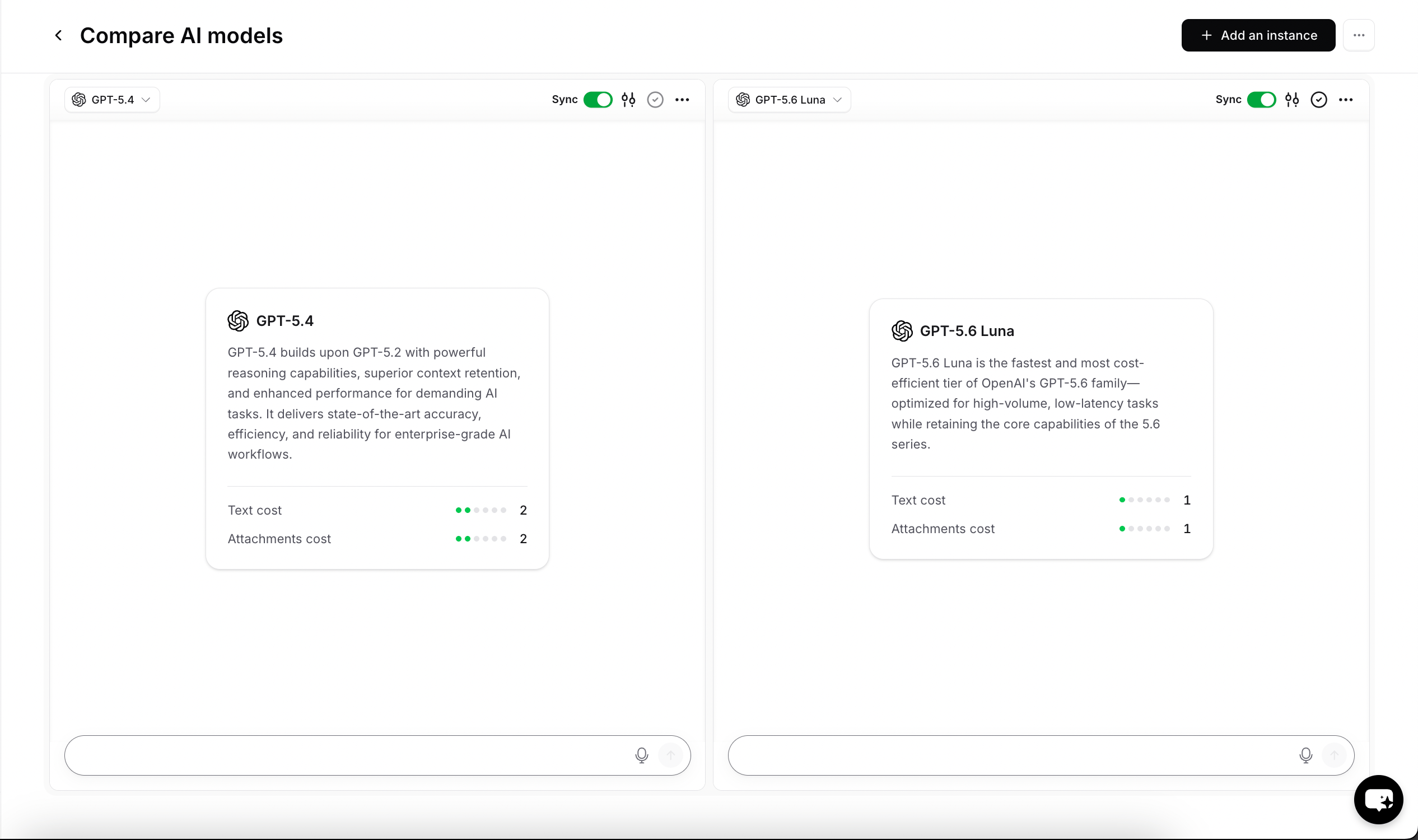Open model settings sliders in GPT-5.6 Luna panel
Viewport: 1418px width, 840px height.
click(1292, 100)
